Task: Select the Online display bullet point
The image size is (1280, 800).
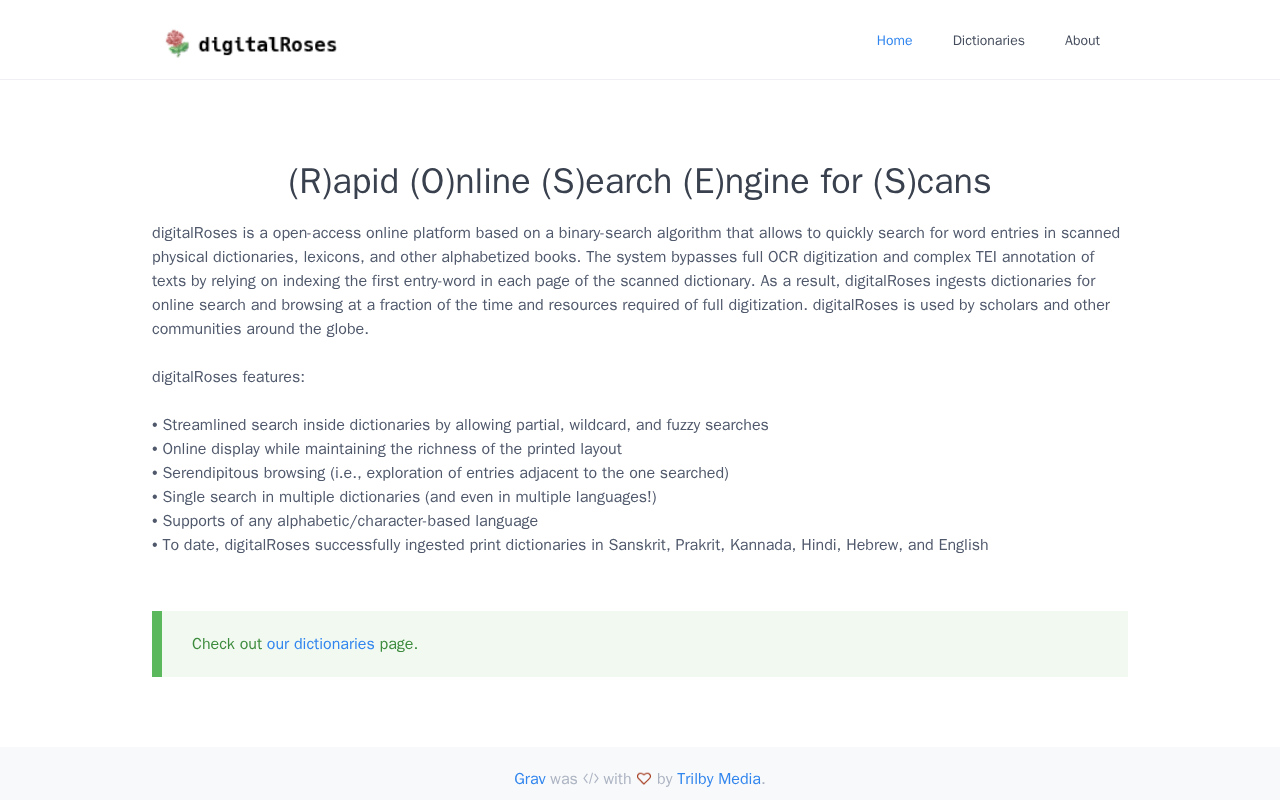Action: [x=387, y=449]
